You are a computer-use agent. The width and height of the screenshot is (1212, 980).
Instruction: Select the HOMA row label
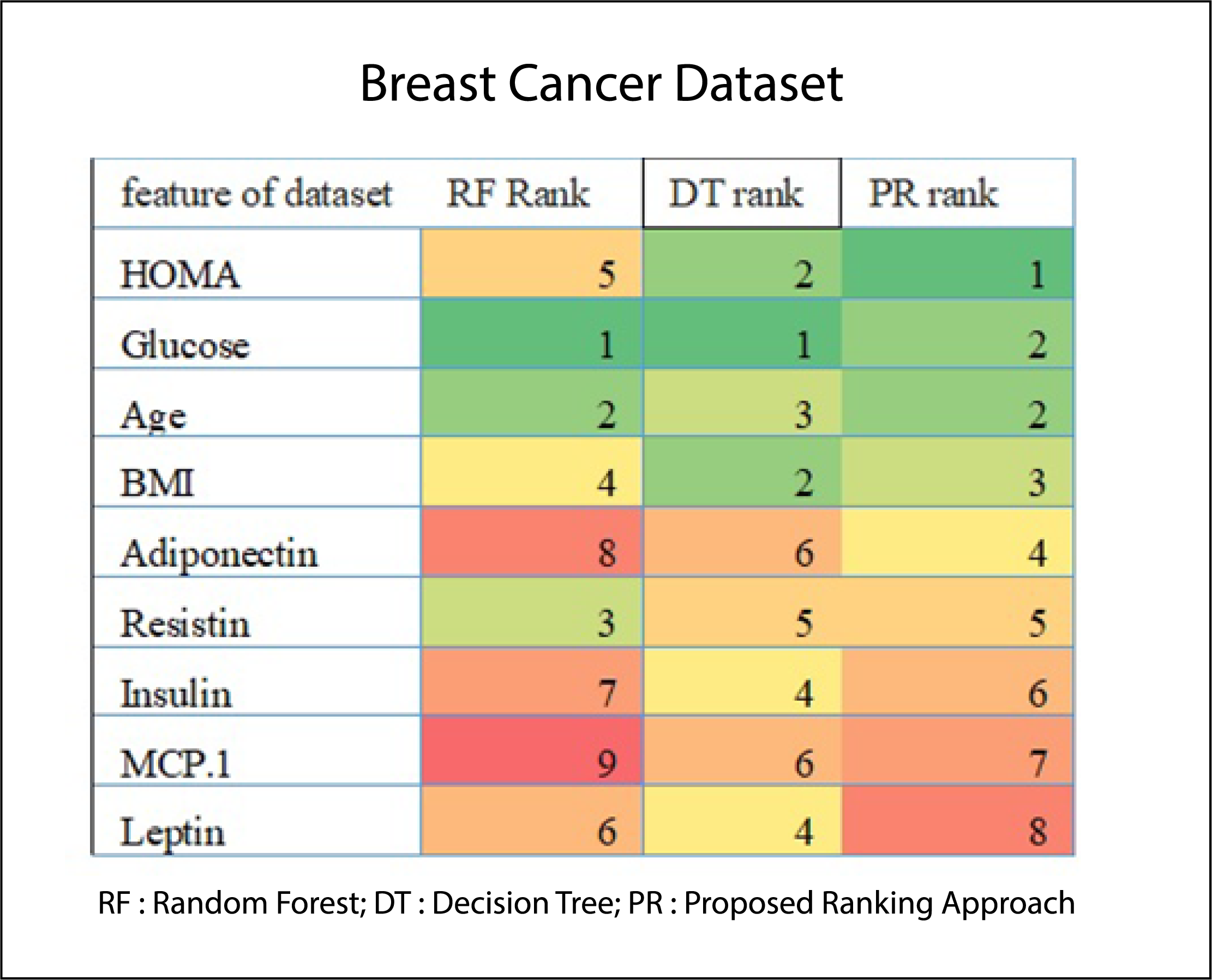180,275
